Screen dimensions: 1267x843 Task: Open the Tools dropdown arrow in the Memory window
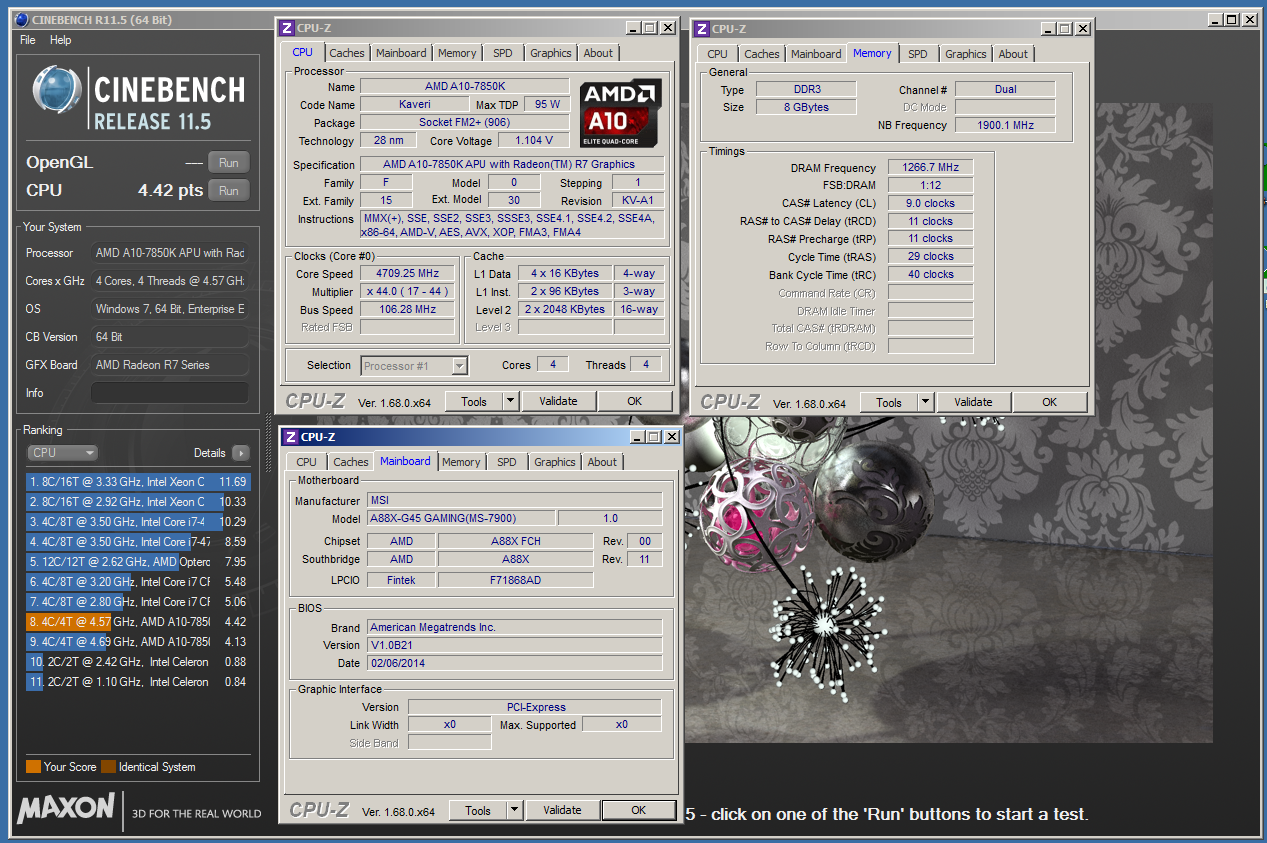coord(926,402)
